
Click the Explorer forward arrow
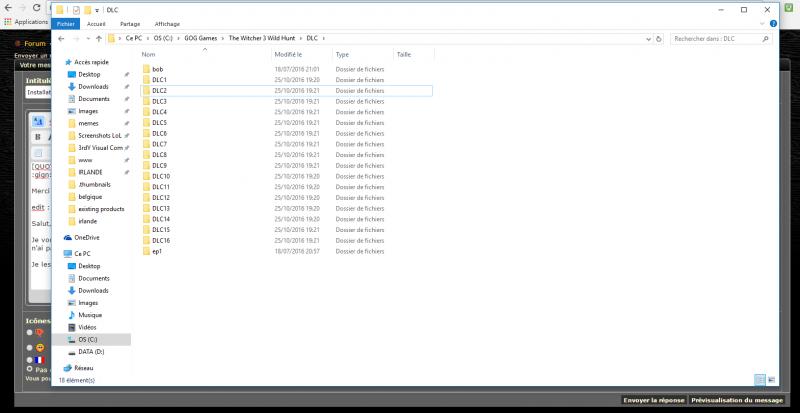[x=76, y=39]
